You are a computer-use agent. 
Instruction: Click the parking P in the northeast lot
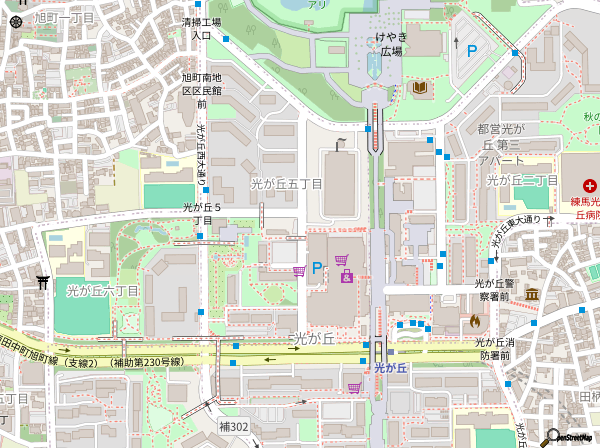click(x=470, y=48)
